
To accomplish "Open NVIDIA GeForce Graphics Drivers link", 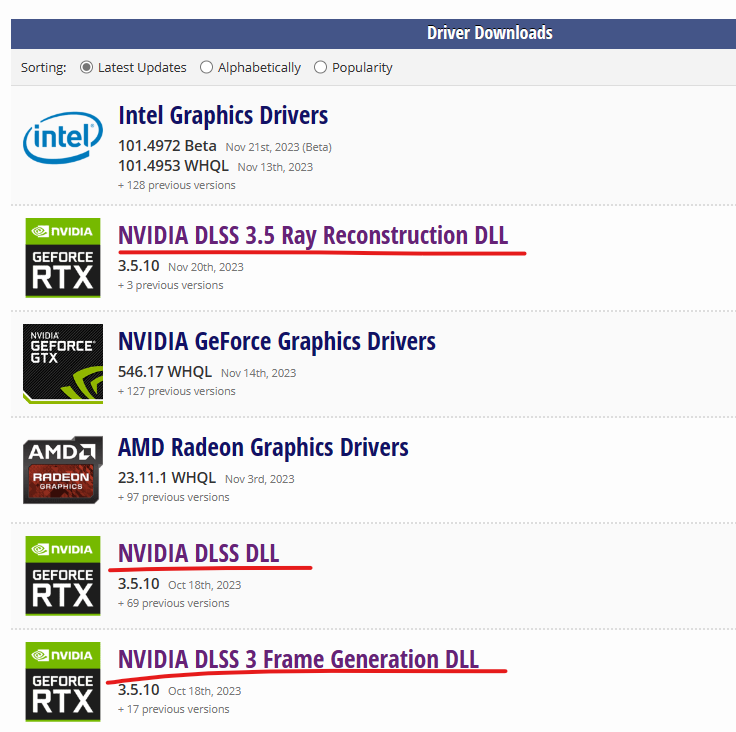I will [277, 341].
